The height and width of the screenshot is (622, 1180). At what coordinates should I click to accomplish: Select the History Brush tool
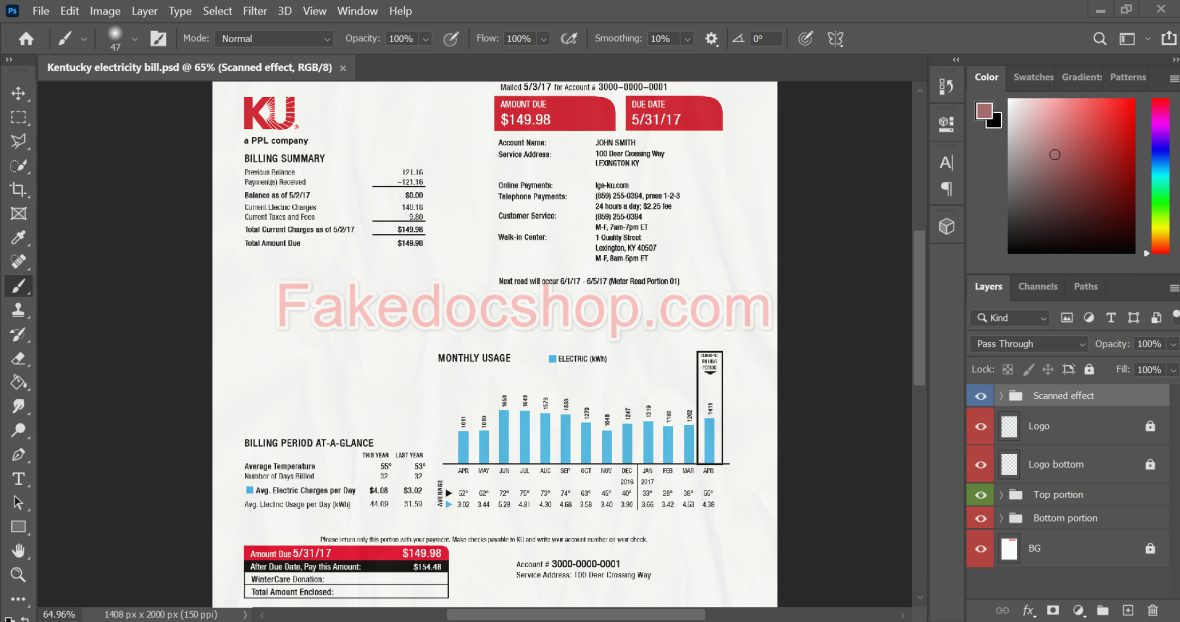coord(19,334)
